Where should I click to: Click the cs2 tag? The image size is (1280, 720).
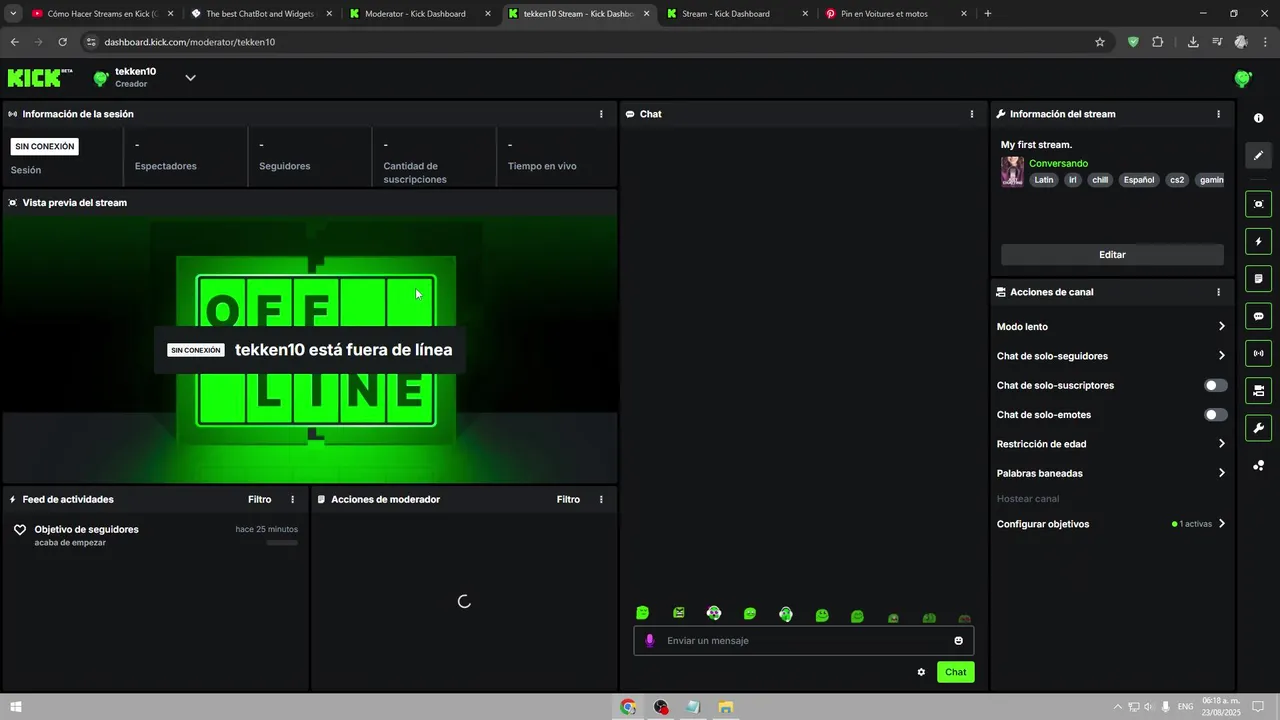point(1177,180)
